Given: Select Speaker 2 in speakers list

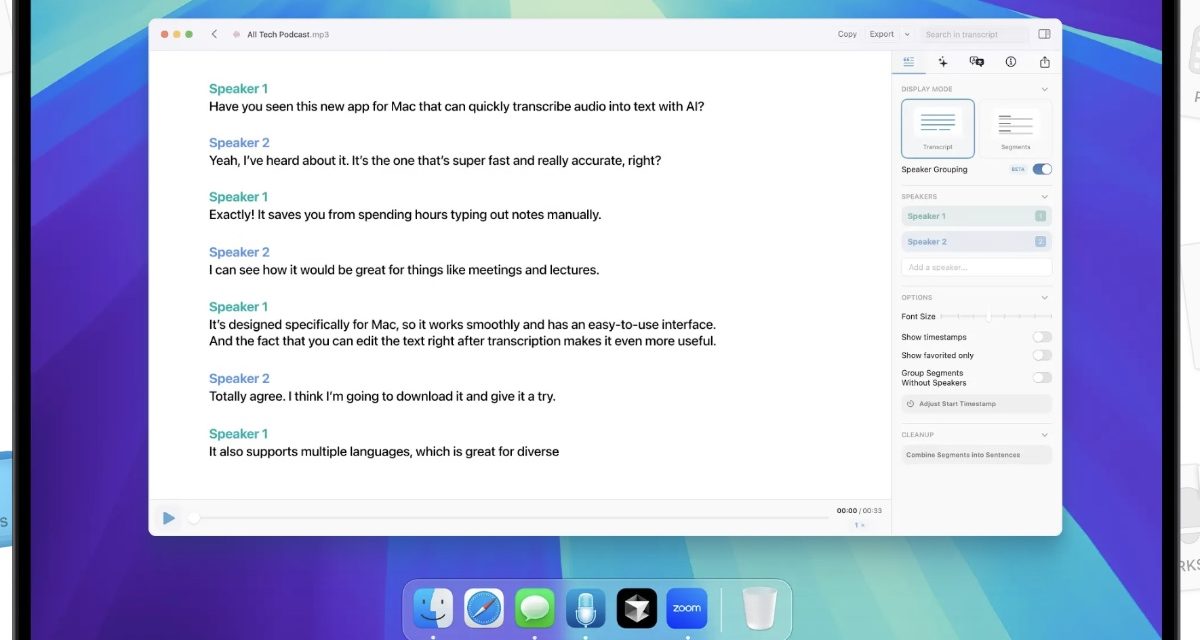Looking at the screenshot, I should [x=976, y=242].
